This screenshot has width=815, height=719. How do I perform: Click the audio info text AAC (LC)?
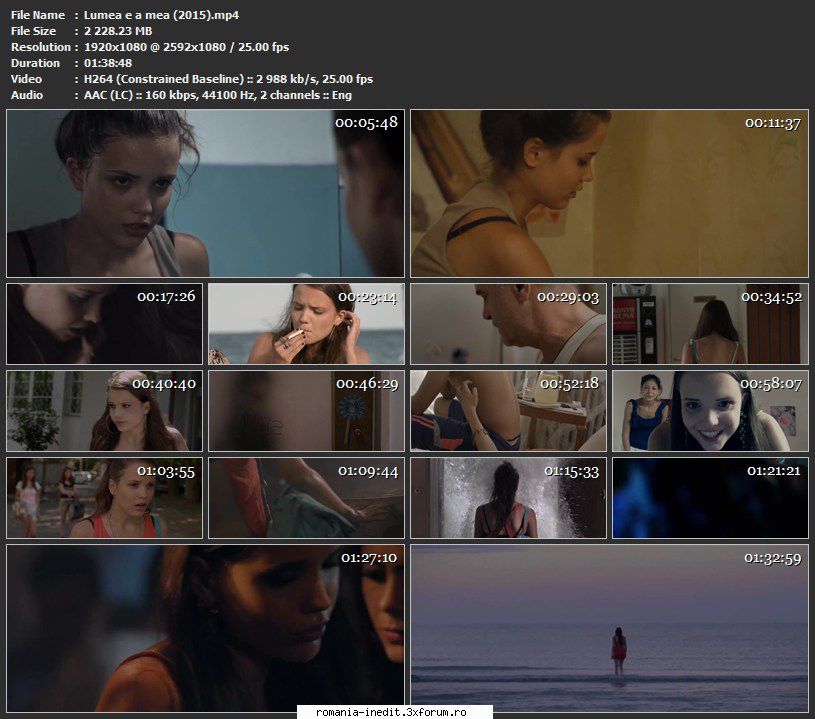coord(108,96)
